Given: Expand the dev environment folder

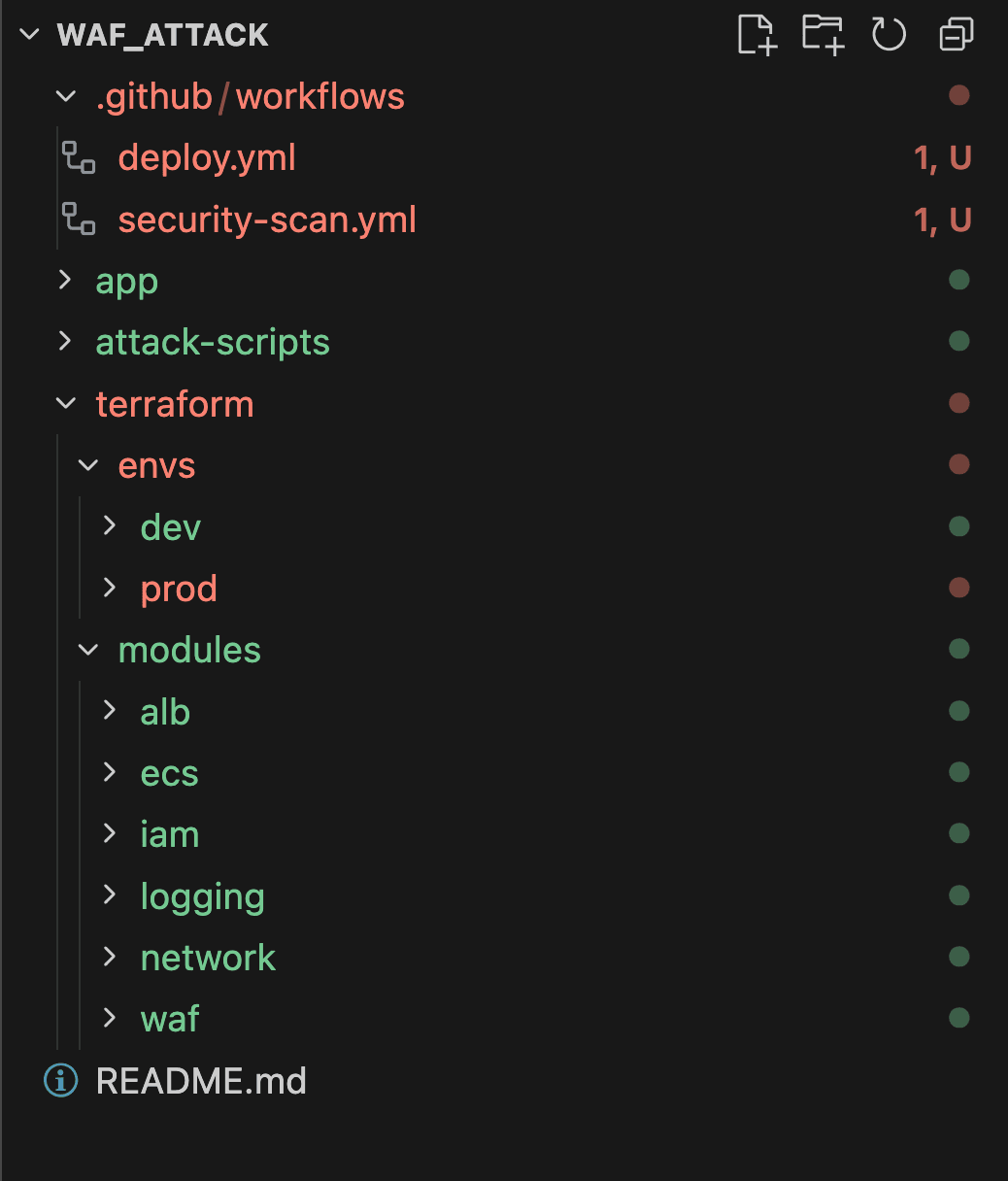Looking at the screenshot, I should click(x=109, y=526).
